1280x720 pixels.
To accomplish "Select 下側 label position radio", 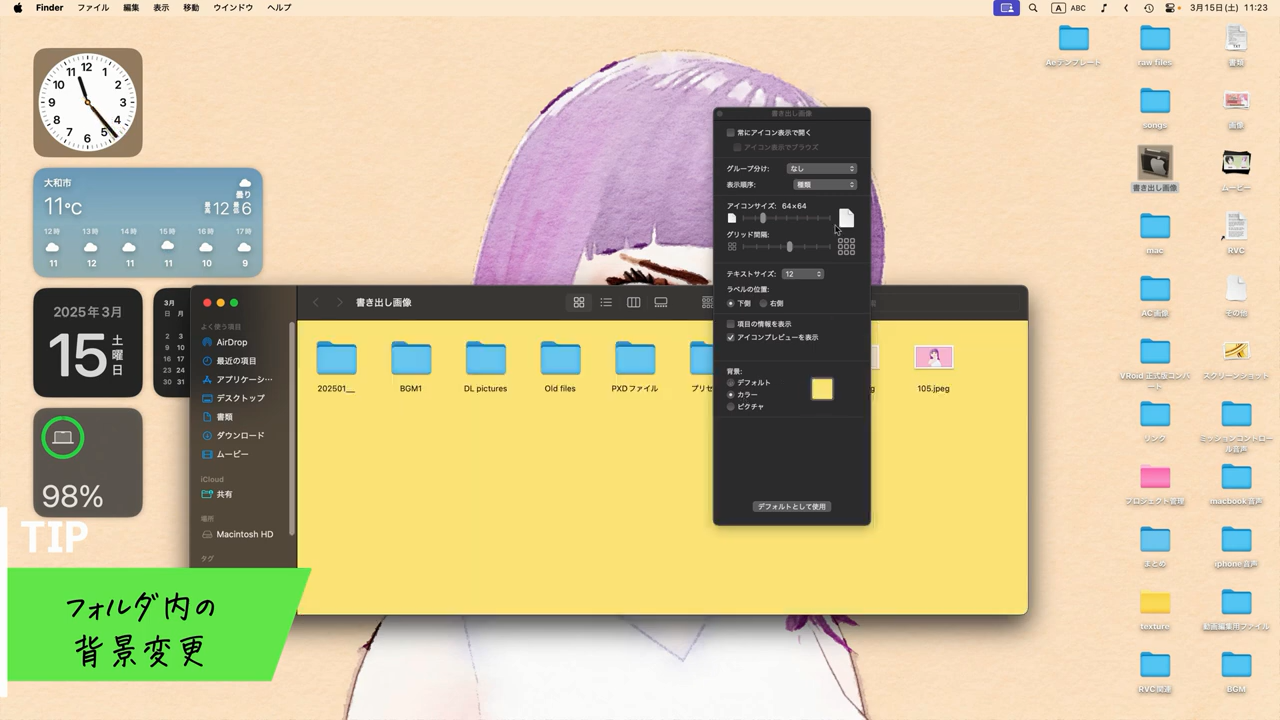I will point(731,303).
